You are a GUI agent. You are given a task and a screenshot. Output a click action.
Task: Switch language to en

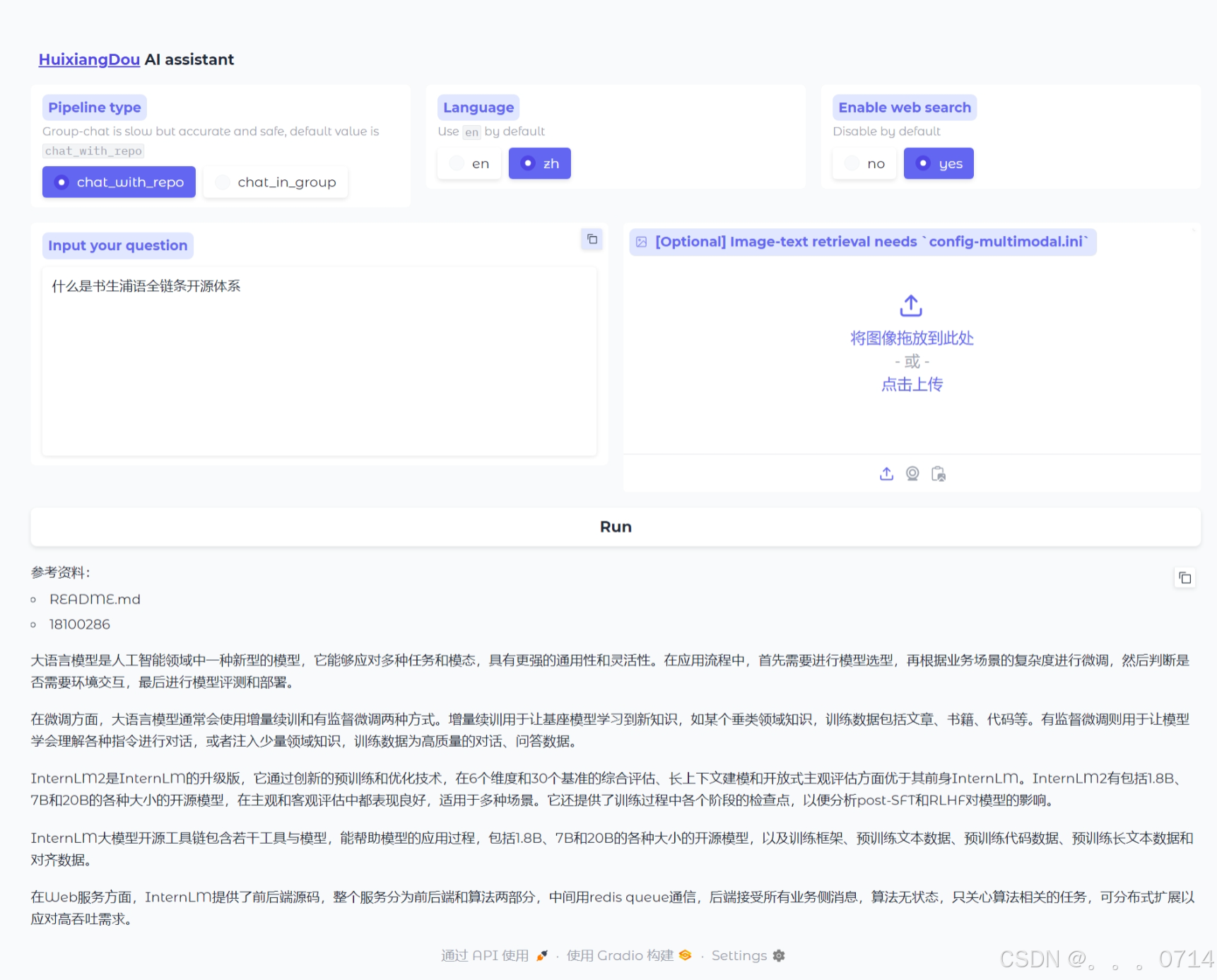pyautogui.click(x=469, y=163)
